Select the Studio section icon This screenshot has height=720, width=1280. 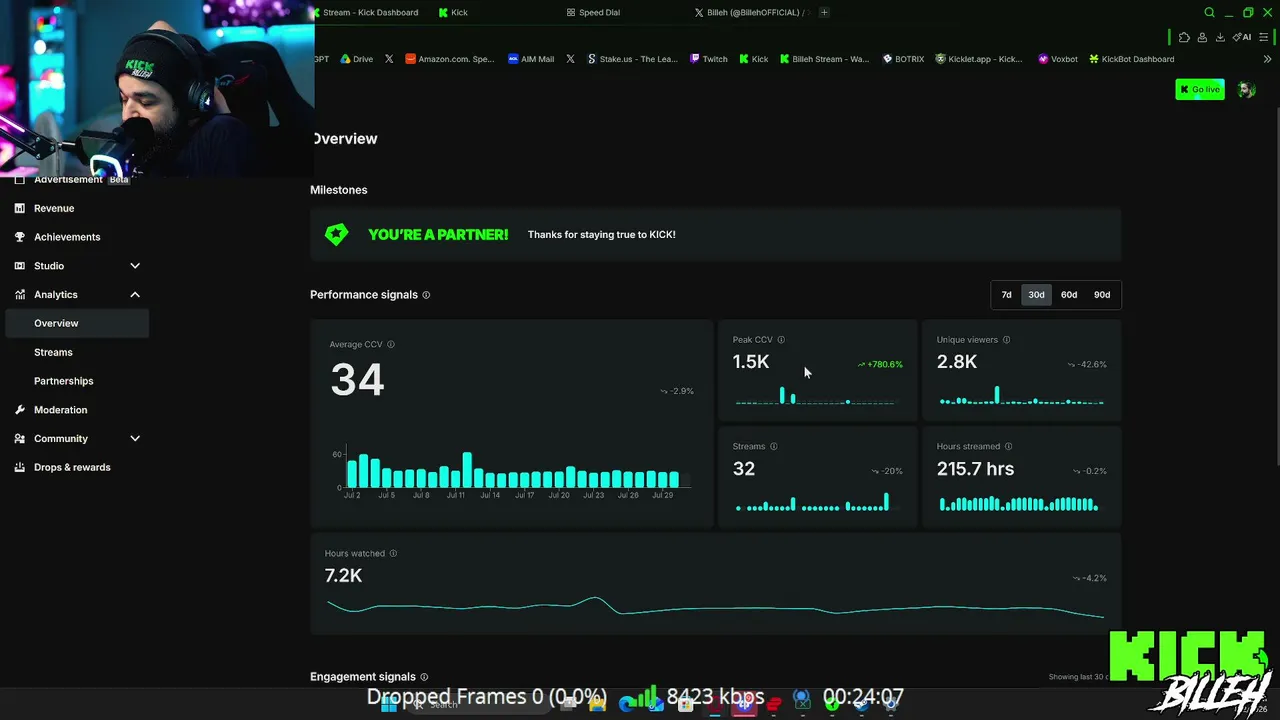20,266
